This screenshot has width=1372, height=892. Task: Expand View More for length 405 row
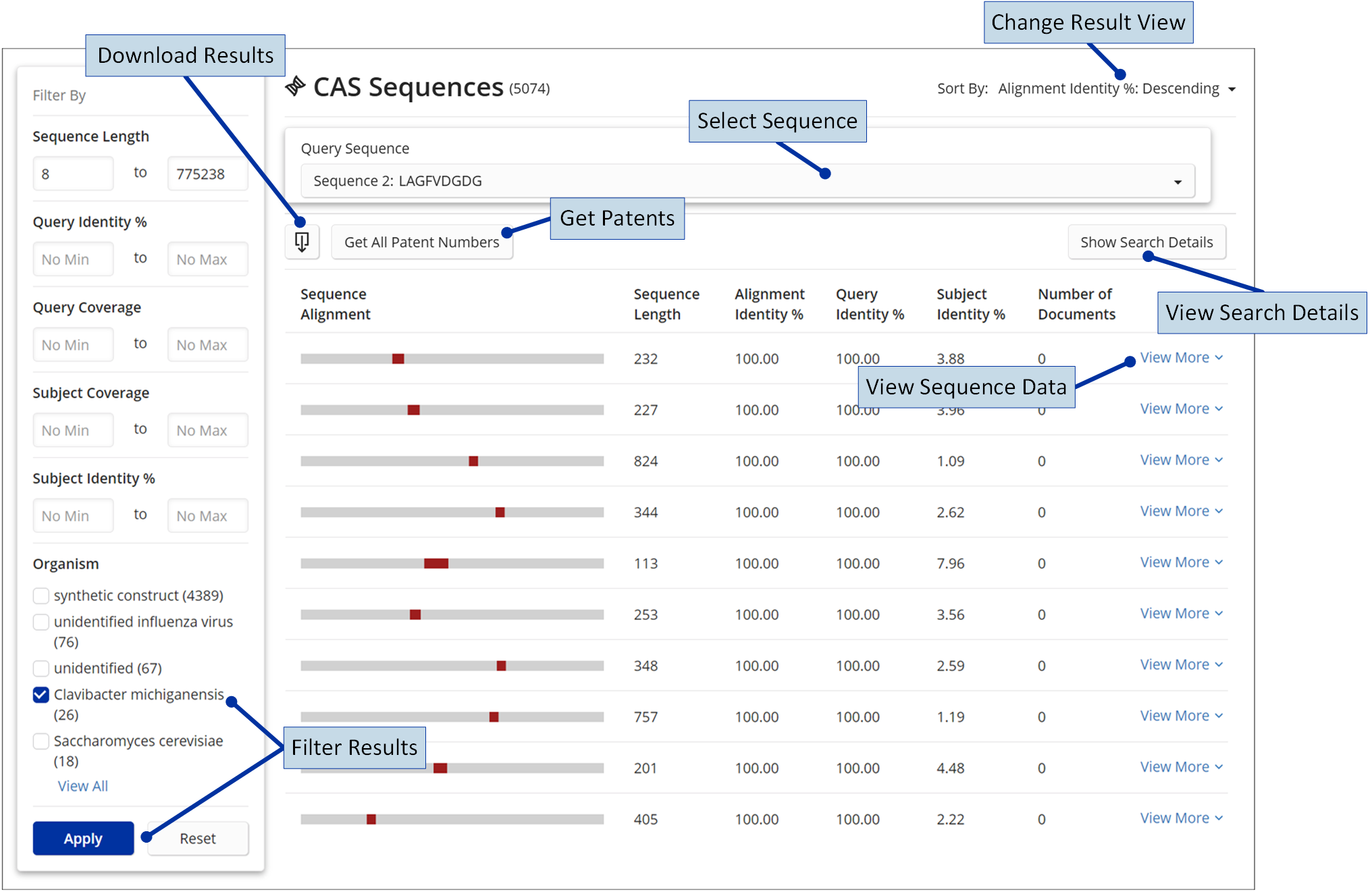tap(1181, 818)
